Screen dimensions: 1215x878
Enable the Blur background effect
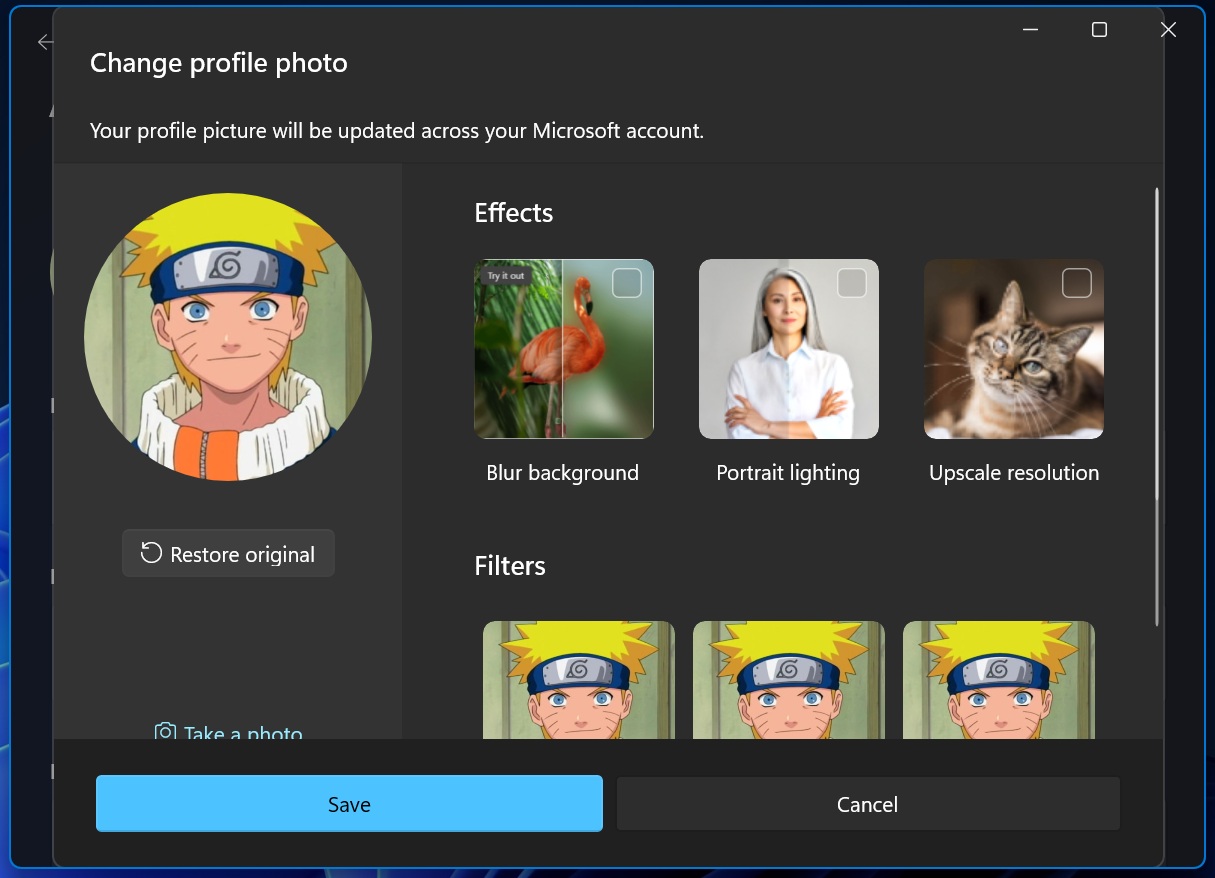point(627,283)
